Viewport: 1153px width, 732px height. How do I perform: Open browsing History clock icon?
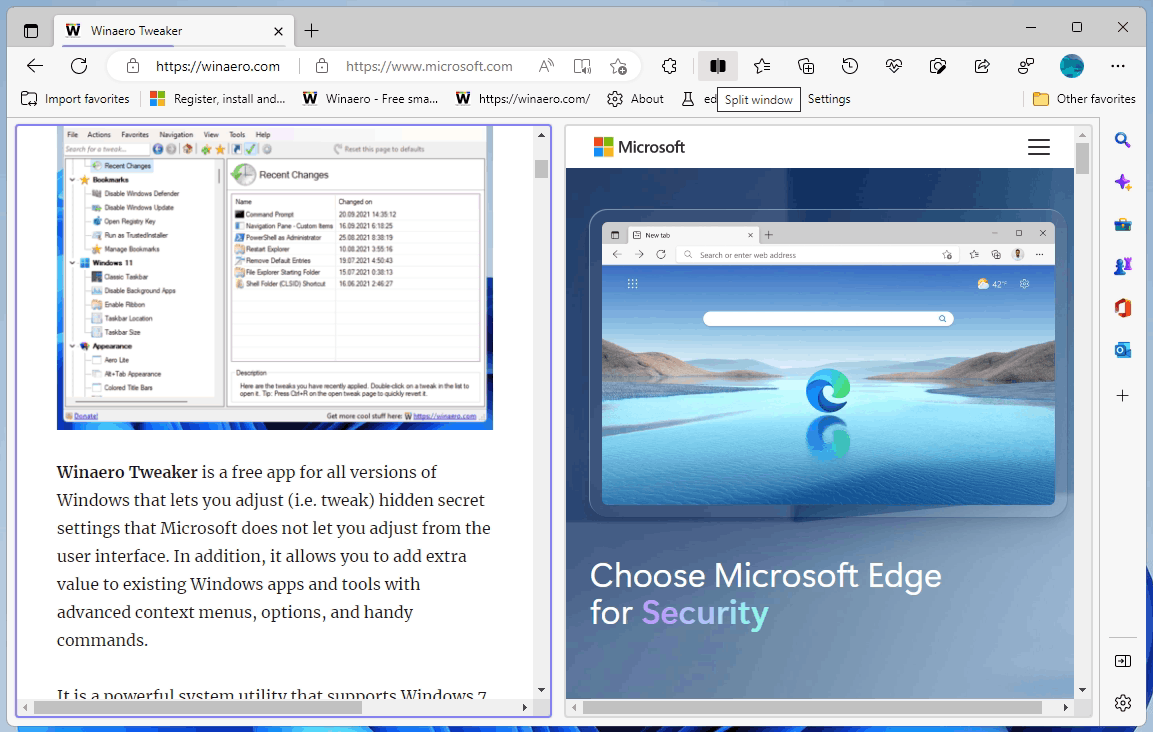click(x=850, y=66)
